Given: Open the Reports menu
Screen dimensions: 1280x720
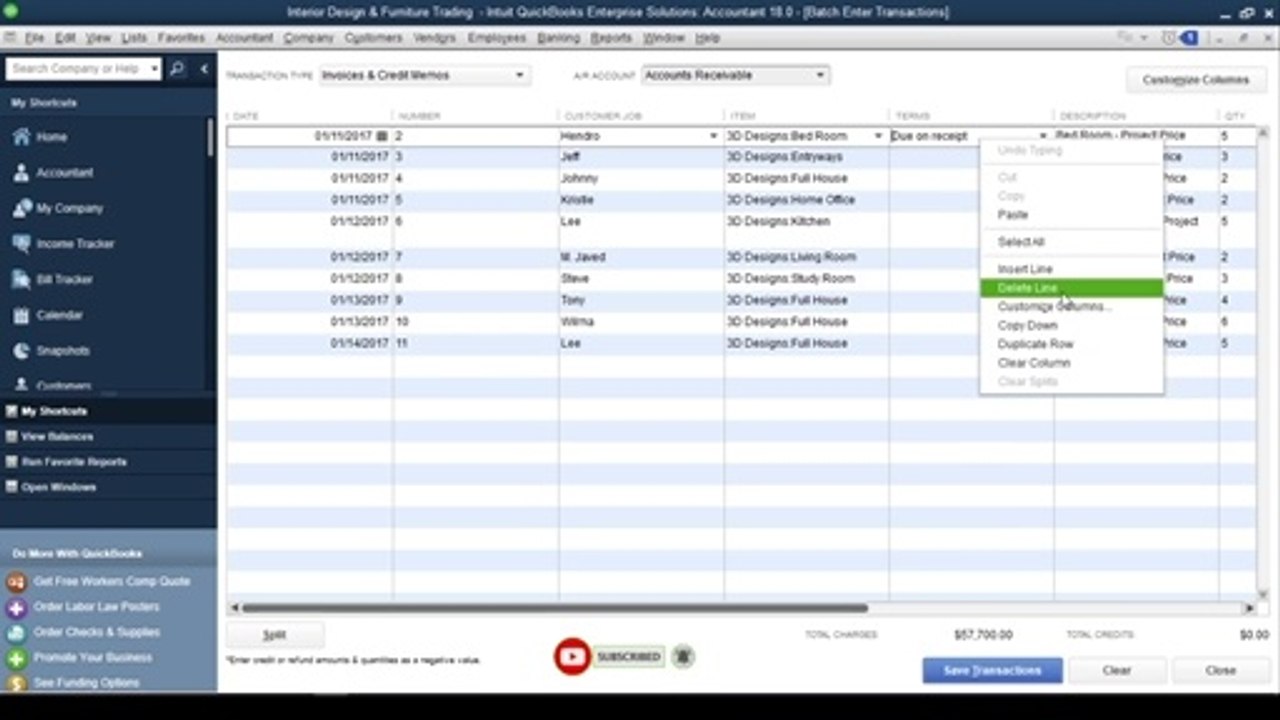Looking at the screenshot, I should [611, 38].
